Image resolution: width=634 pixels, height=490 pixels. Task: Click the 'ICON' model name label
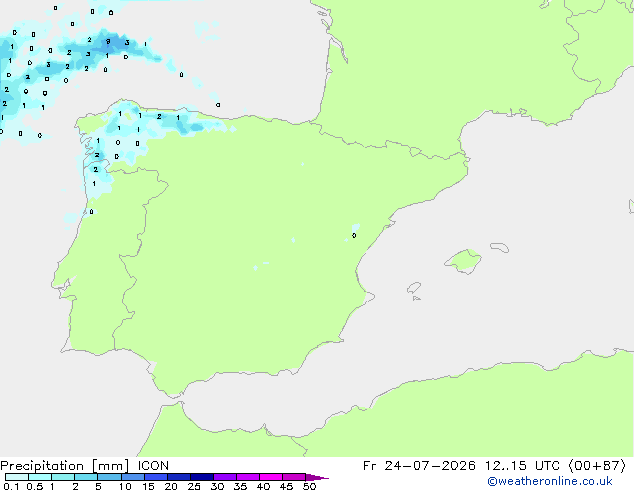pos(153,466)
